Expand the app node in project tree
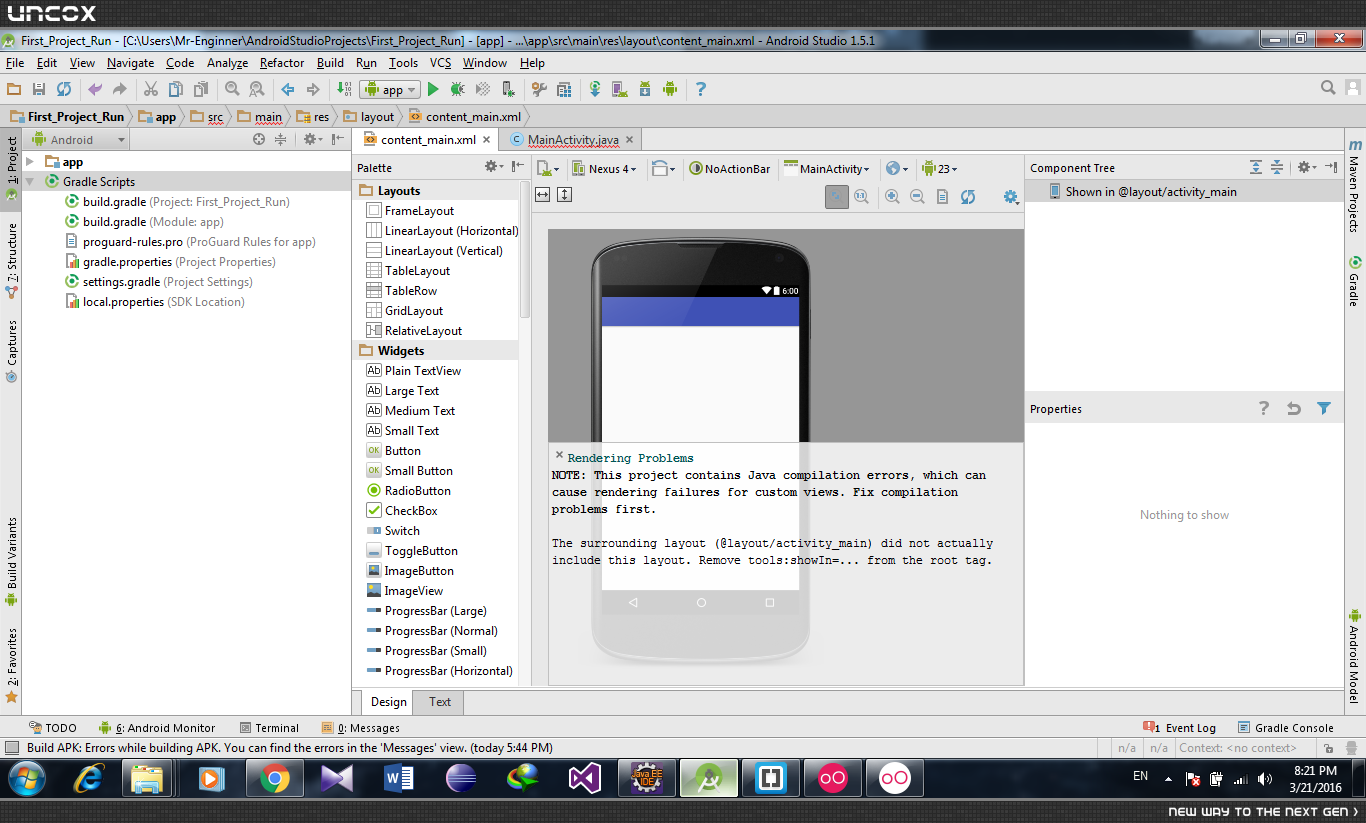This screenshot has height=823, width=1366. click(30, 162)
